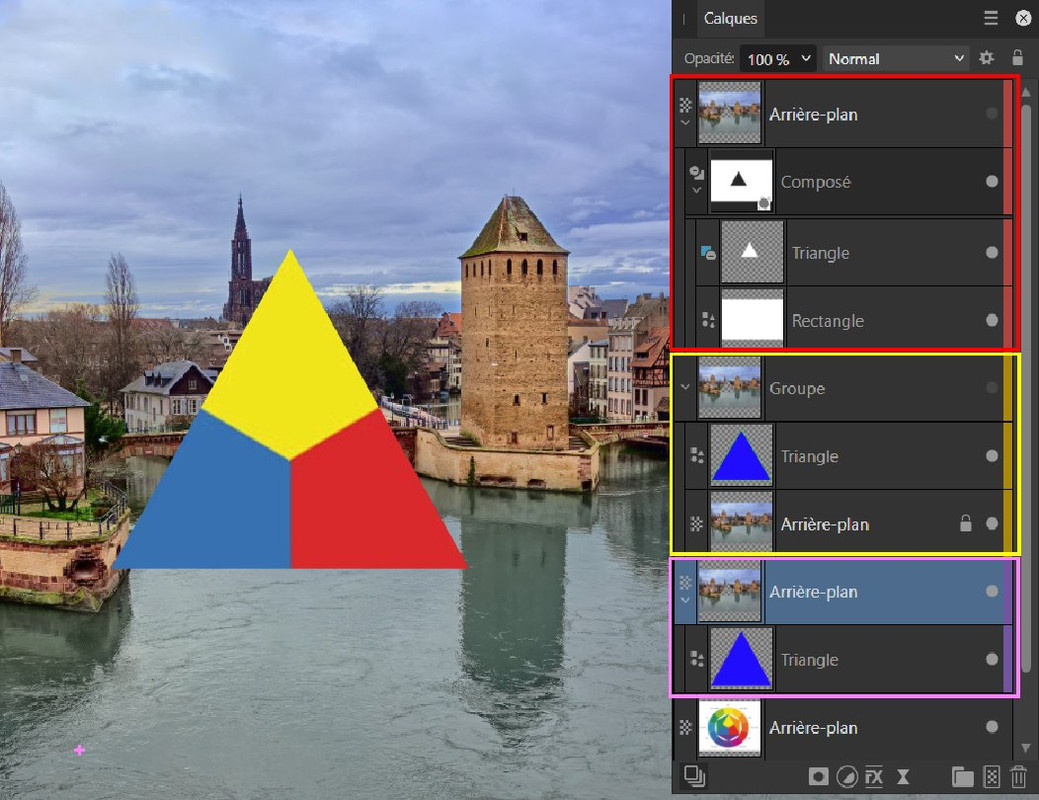Click the yellow color tag on Groupe
Screen dimensions: 1039x800
pyautogui.click(x=1008, y=388)
